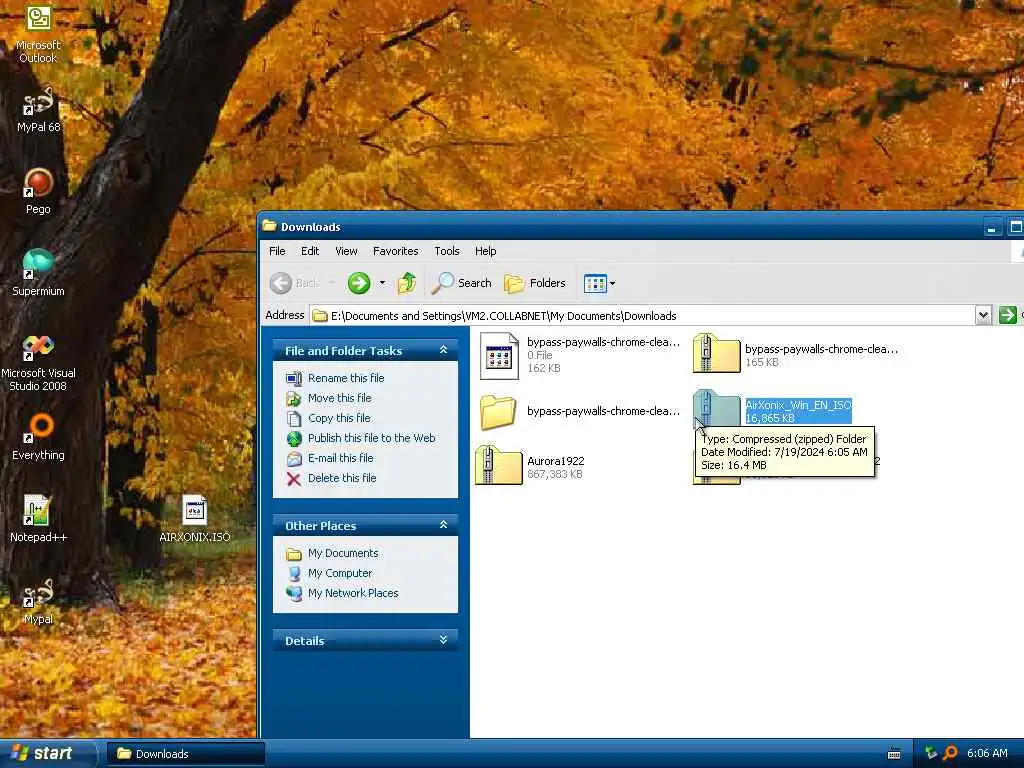Click the green Go button
This screenshot has height=768, width=1024.
point(1008,315)
